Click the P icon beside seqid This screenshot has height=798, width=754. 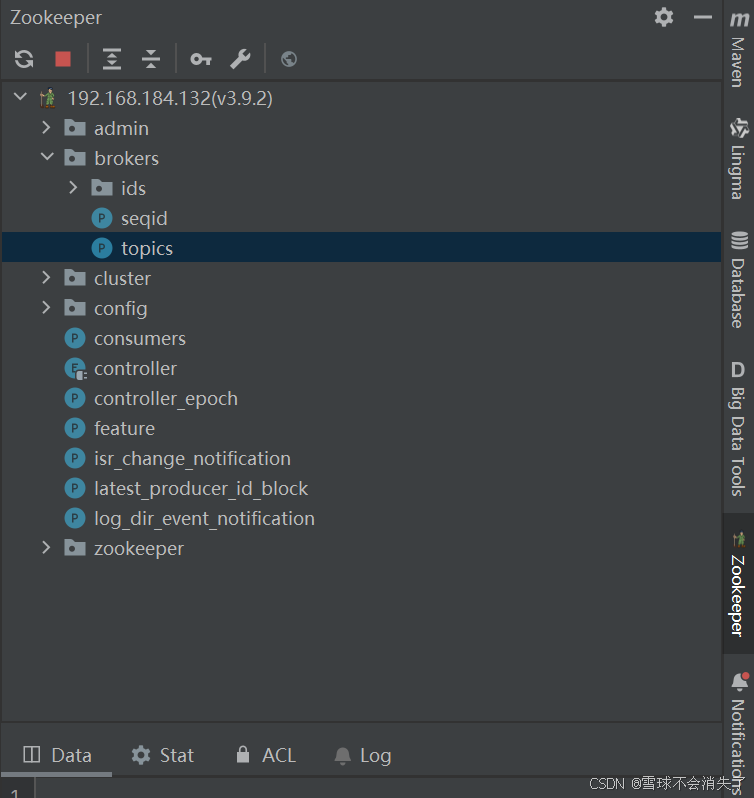[102, 218]
